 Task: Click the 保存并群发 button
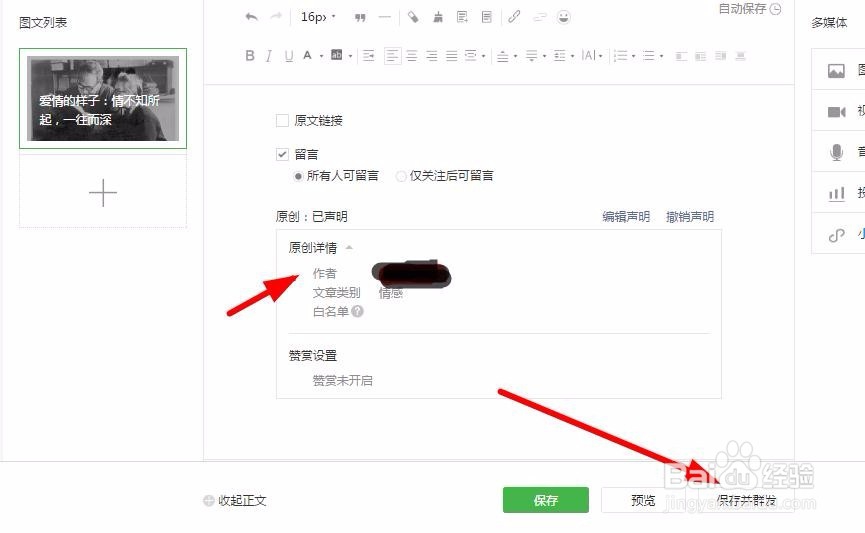click(746, 500)
